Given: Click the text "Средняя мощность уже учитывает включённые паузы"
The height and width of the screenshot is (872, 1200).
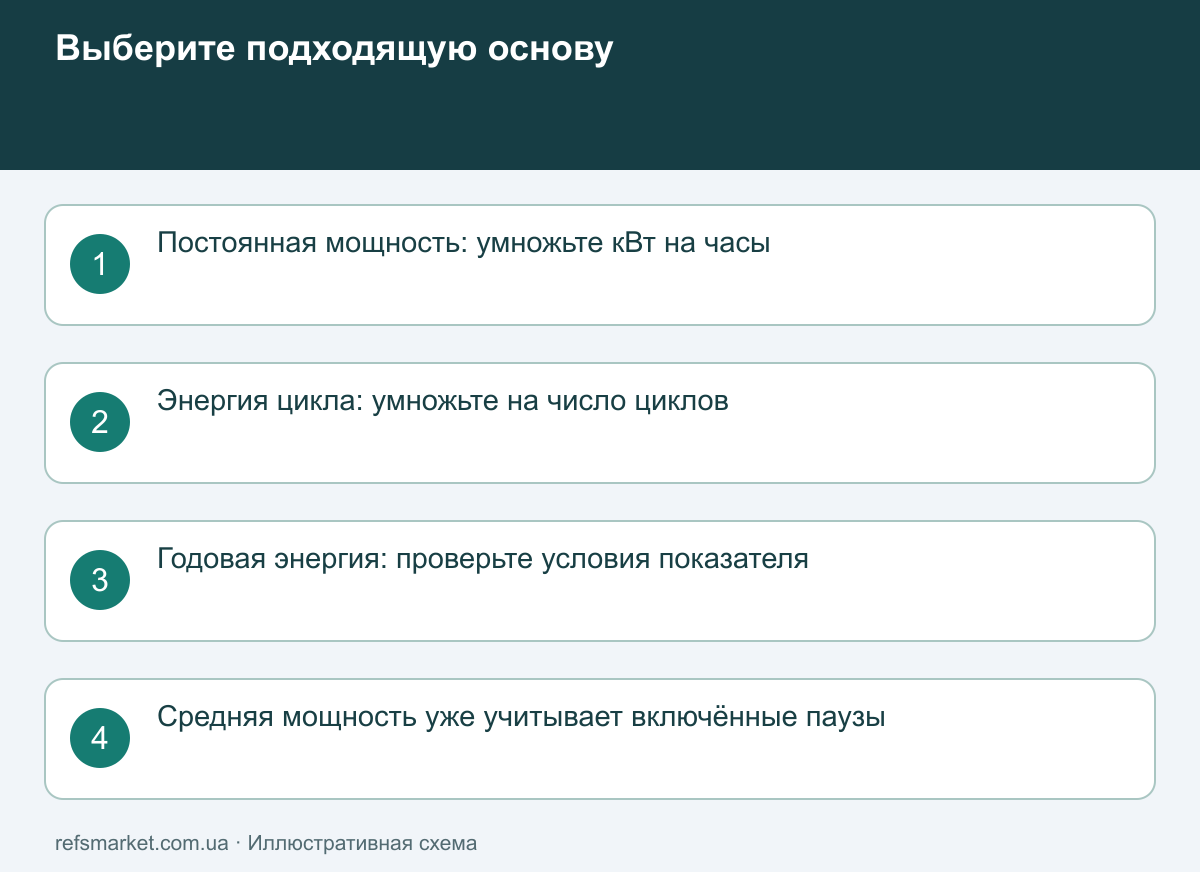Looking at the screenshot, I should [522, 717].
